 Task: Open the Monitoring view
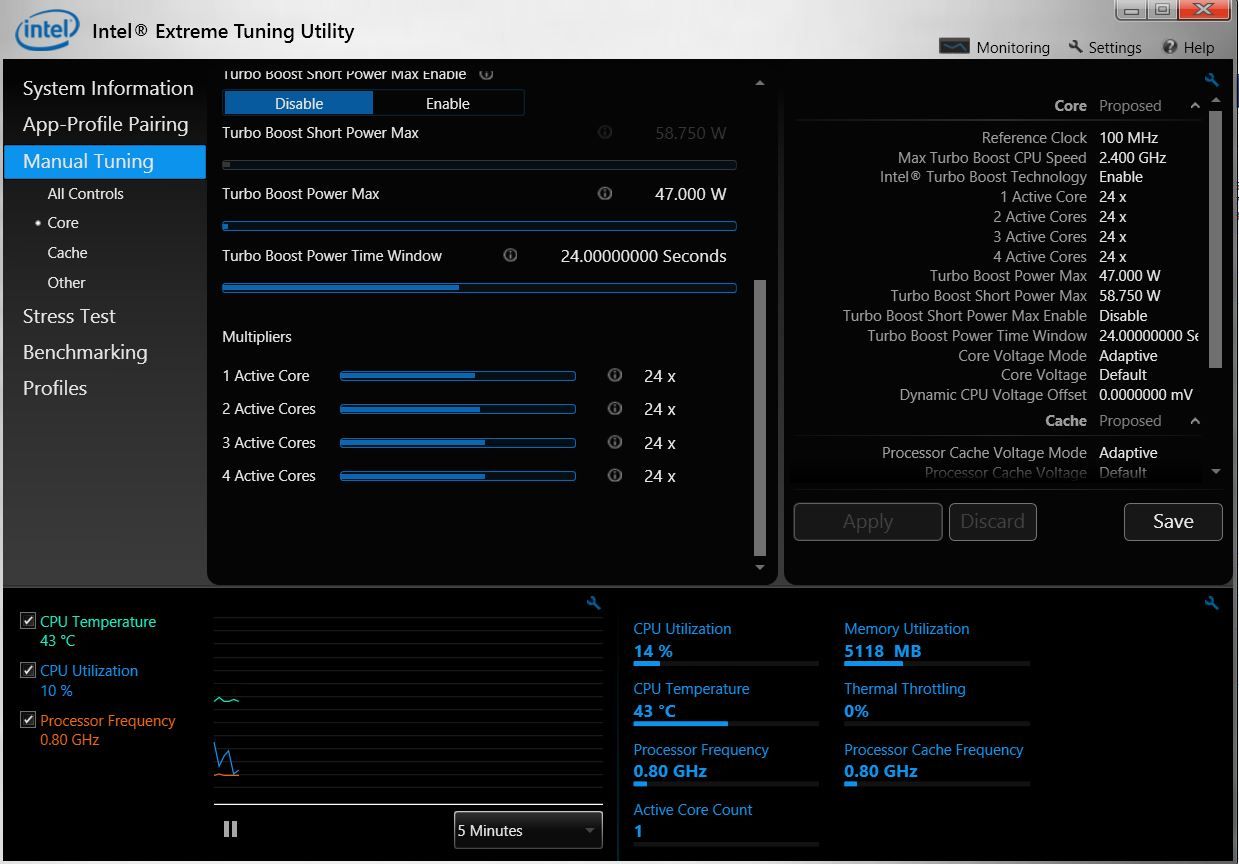pyautogui.click(x=994, y=47)
